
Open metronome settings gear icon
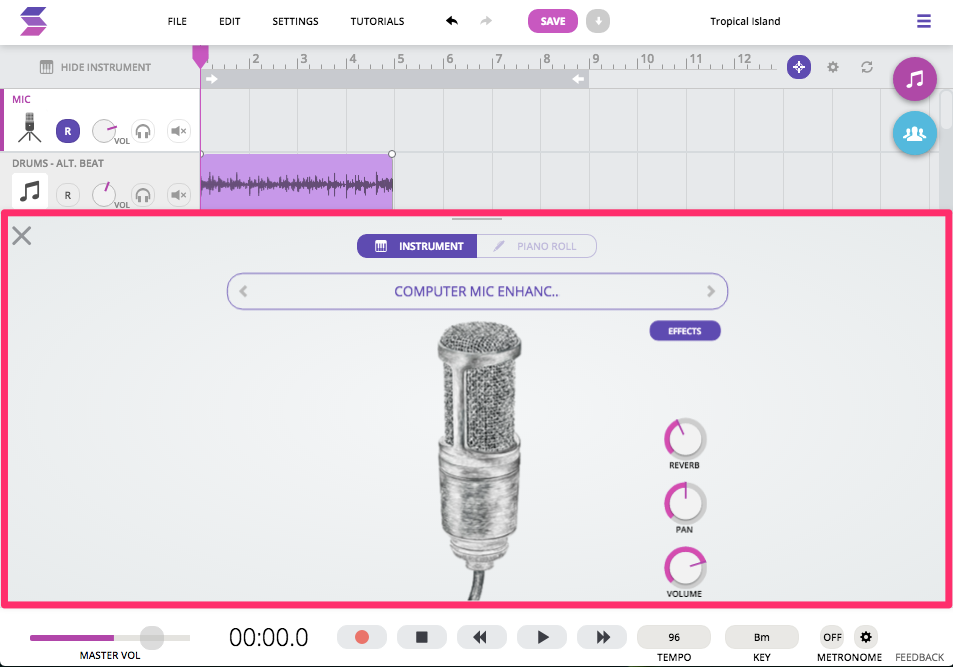click(865, 637)
